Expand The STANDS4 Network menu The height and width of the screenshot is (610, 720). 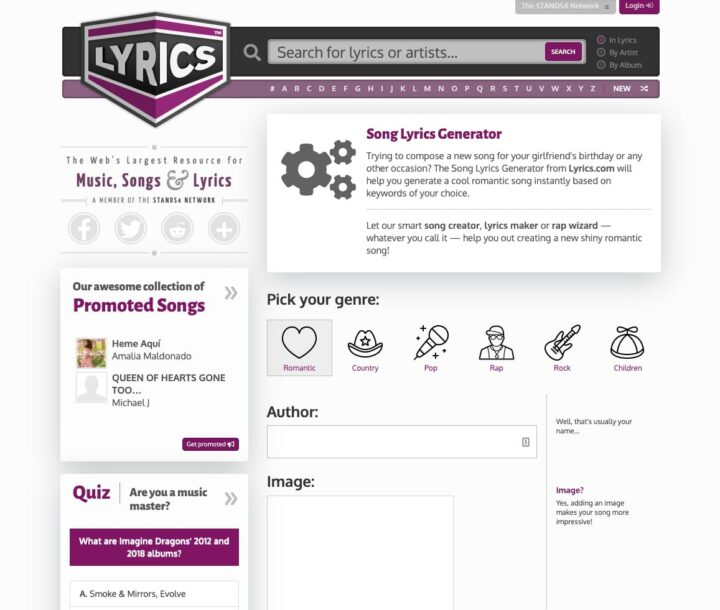click(x=565, y=6)
